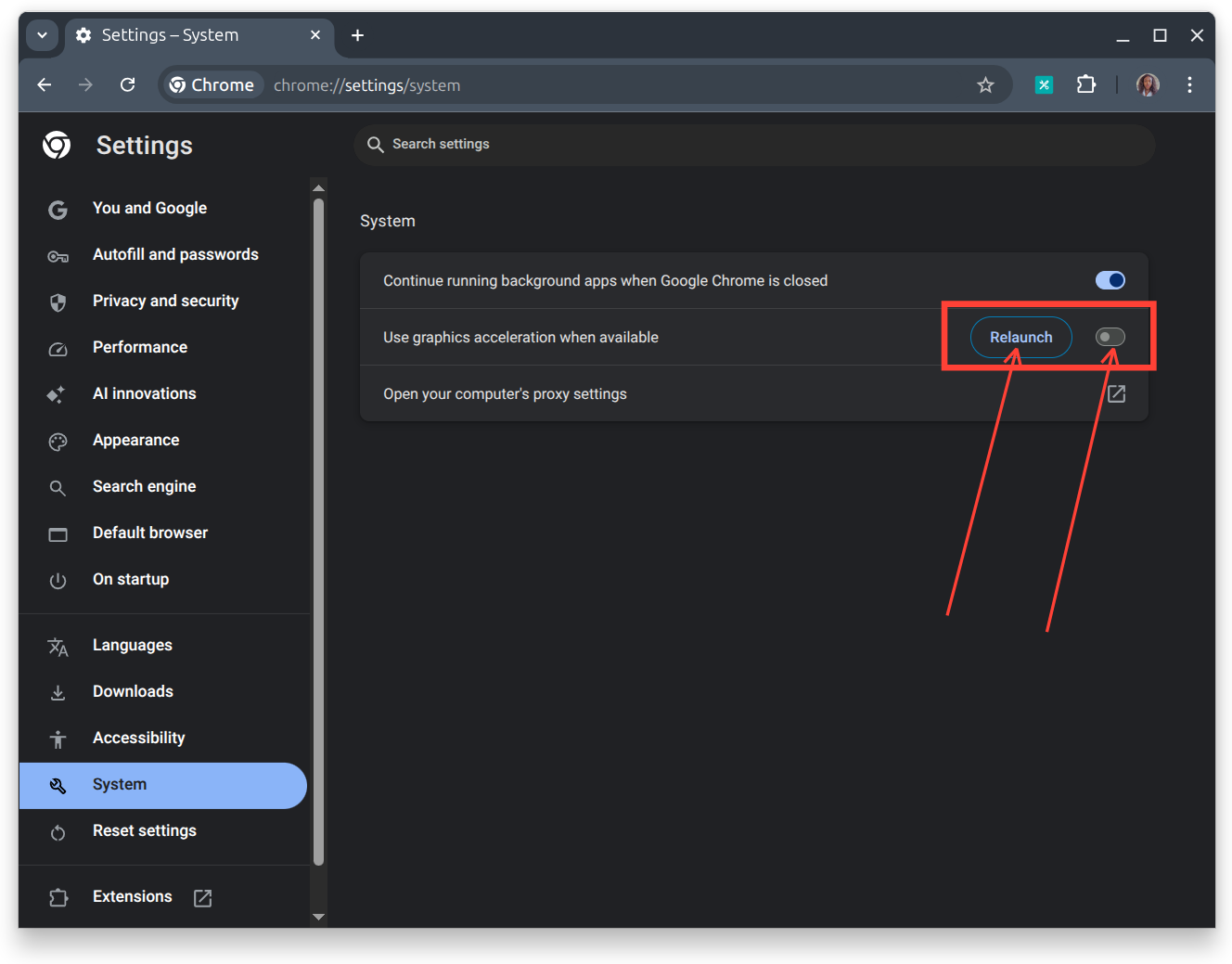Image resolution: width=1232 pixels, height=964 pixels.
Task: Click the On startup power icon
Action: coord(58,580)
